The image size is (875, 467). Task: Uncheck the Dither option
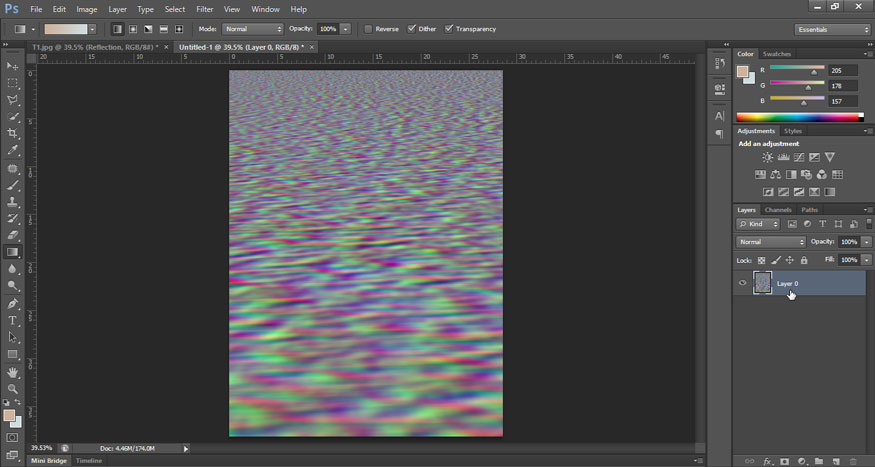pyautogui.click(x=412, y=29)
